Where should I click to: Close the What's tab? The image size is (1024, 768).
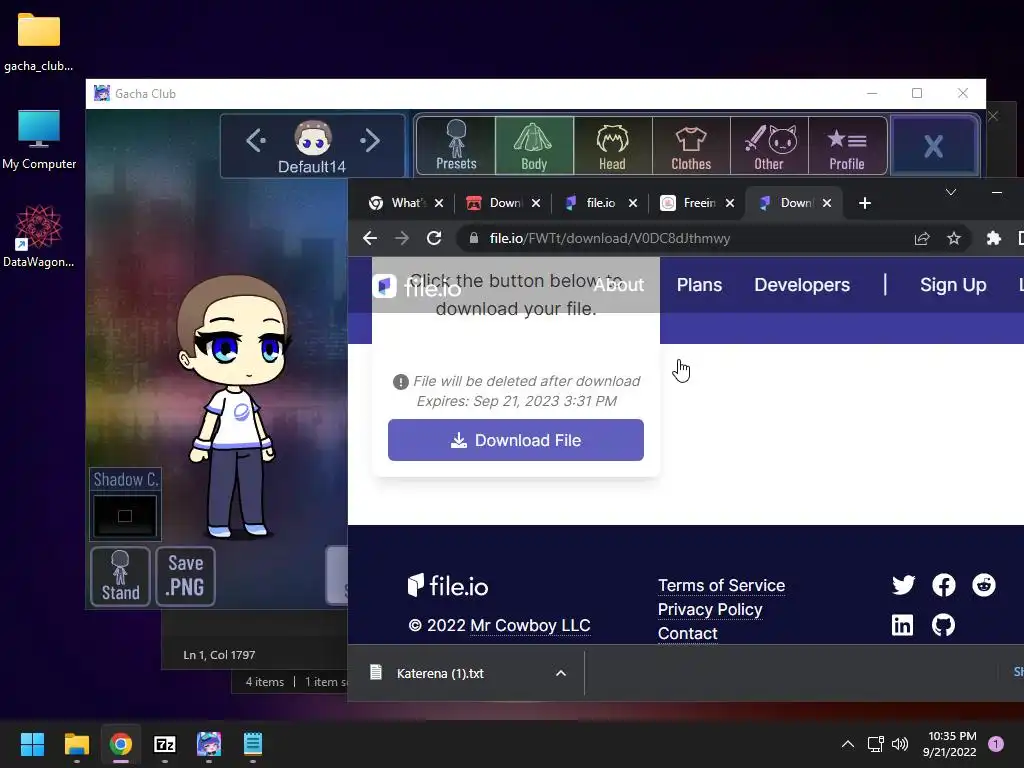point(439,203)
